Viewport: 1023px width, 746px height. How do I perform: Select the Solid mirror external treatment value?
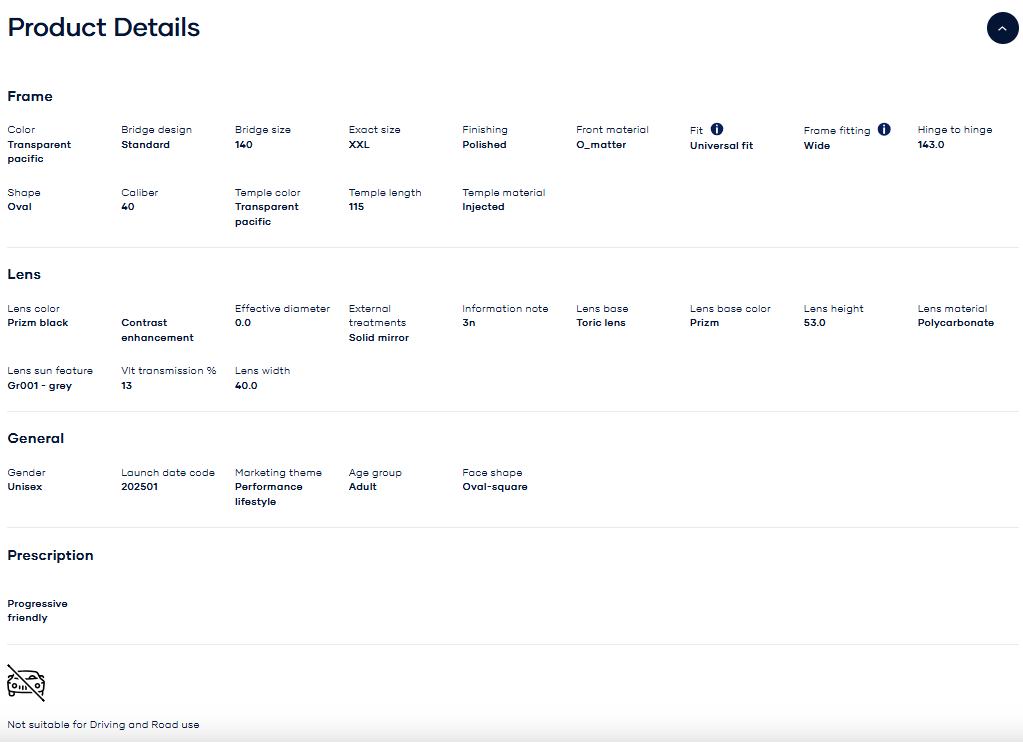[x=379, y=338]
